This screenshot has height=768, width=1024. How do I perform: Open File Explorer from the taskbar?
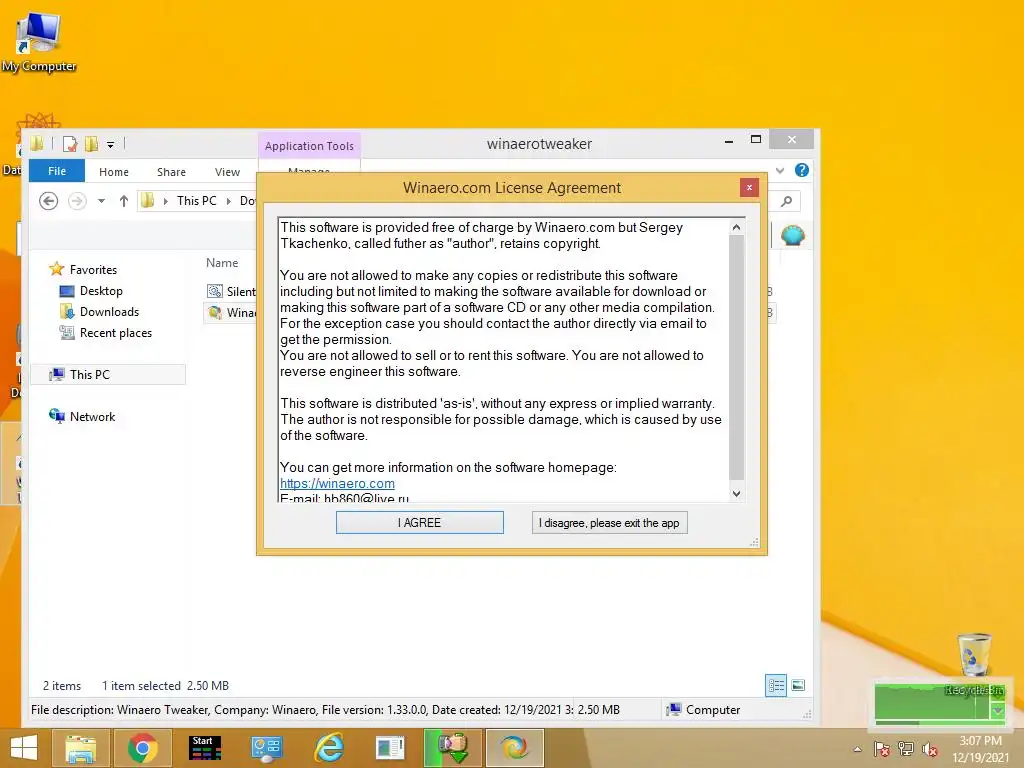pos(80,748)
